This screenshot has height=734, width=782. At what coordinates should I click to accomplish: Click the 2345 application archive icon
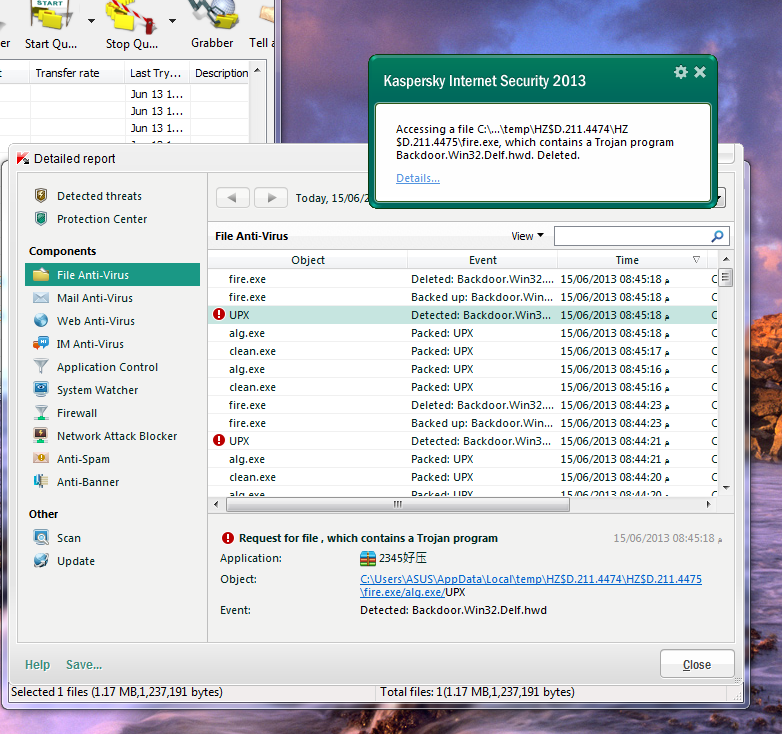coord(368,558)
